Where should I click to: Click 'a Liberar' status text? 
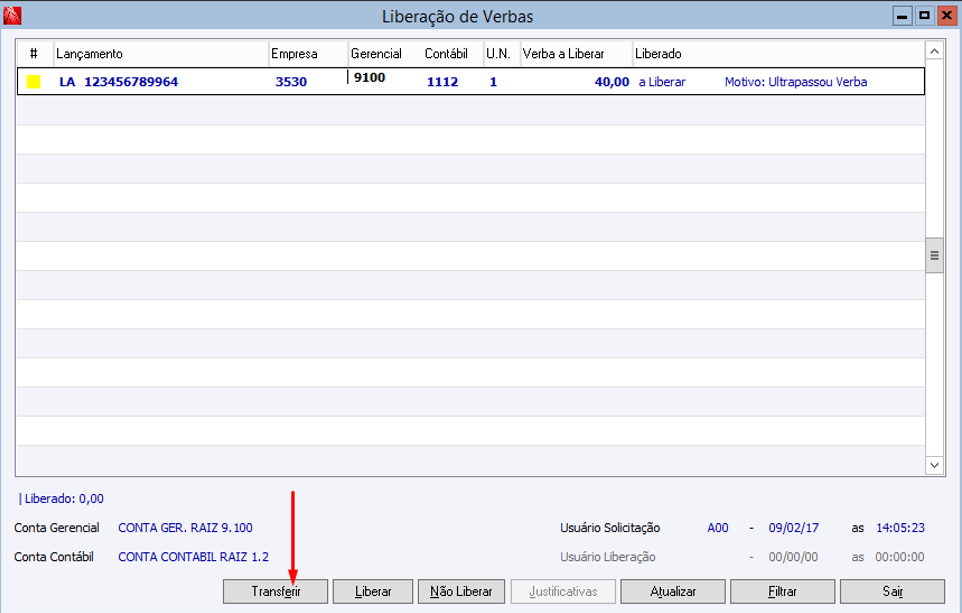coord(662,82)
